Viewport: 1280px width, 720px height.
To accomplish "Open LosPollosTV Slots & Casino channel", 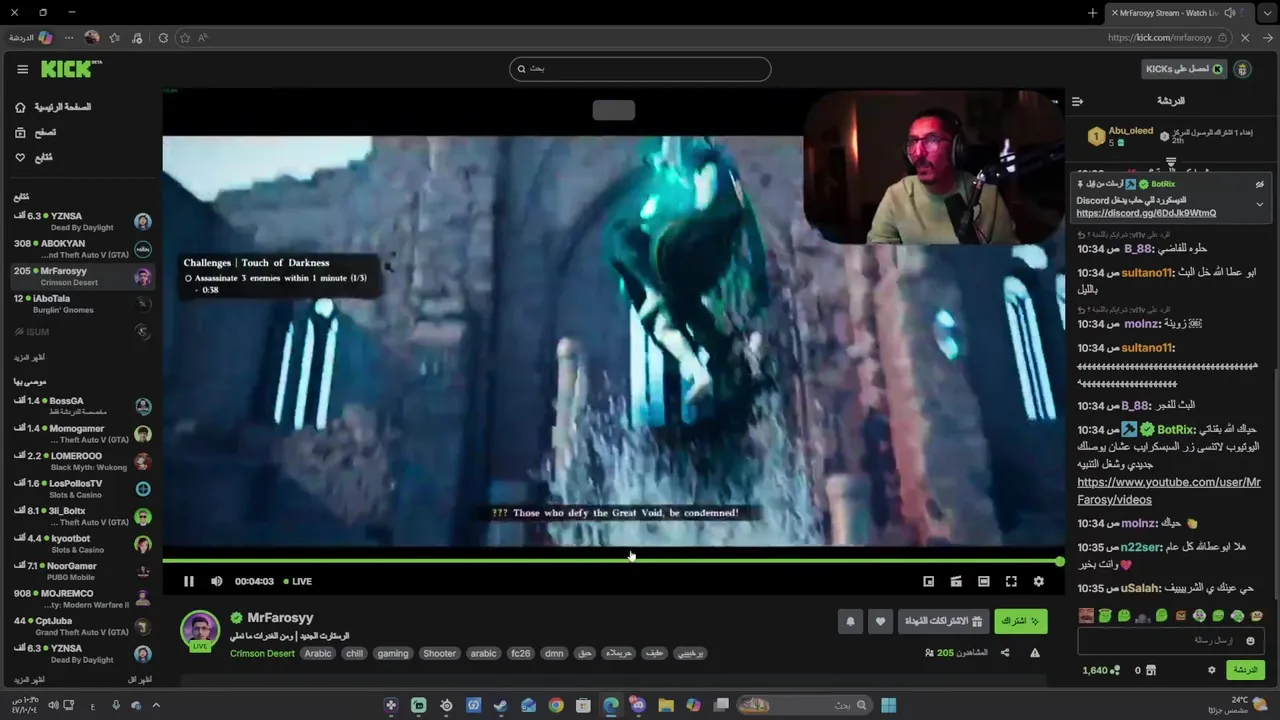I will [82, 489].
